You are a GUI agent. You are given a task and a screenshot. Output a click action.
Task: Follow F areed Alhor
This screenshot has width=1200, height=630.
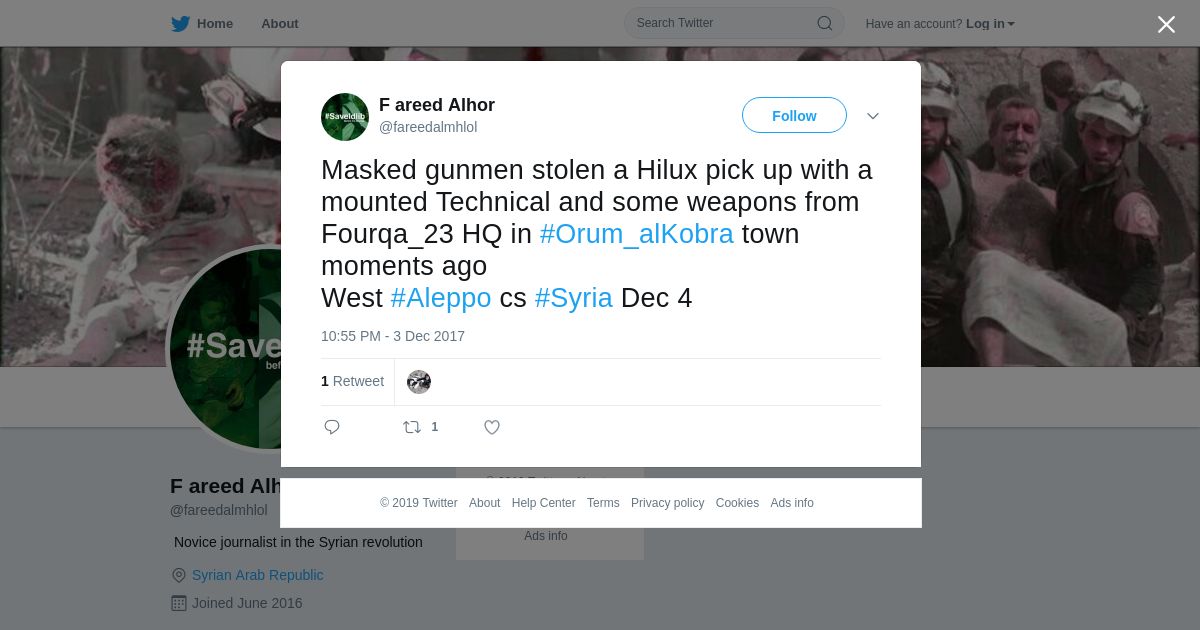click(x=794, y=115)
